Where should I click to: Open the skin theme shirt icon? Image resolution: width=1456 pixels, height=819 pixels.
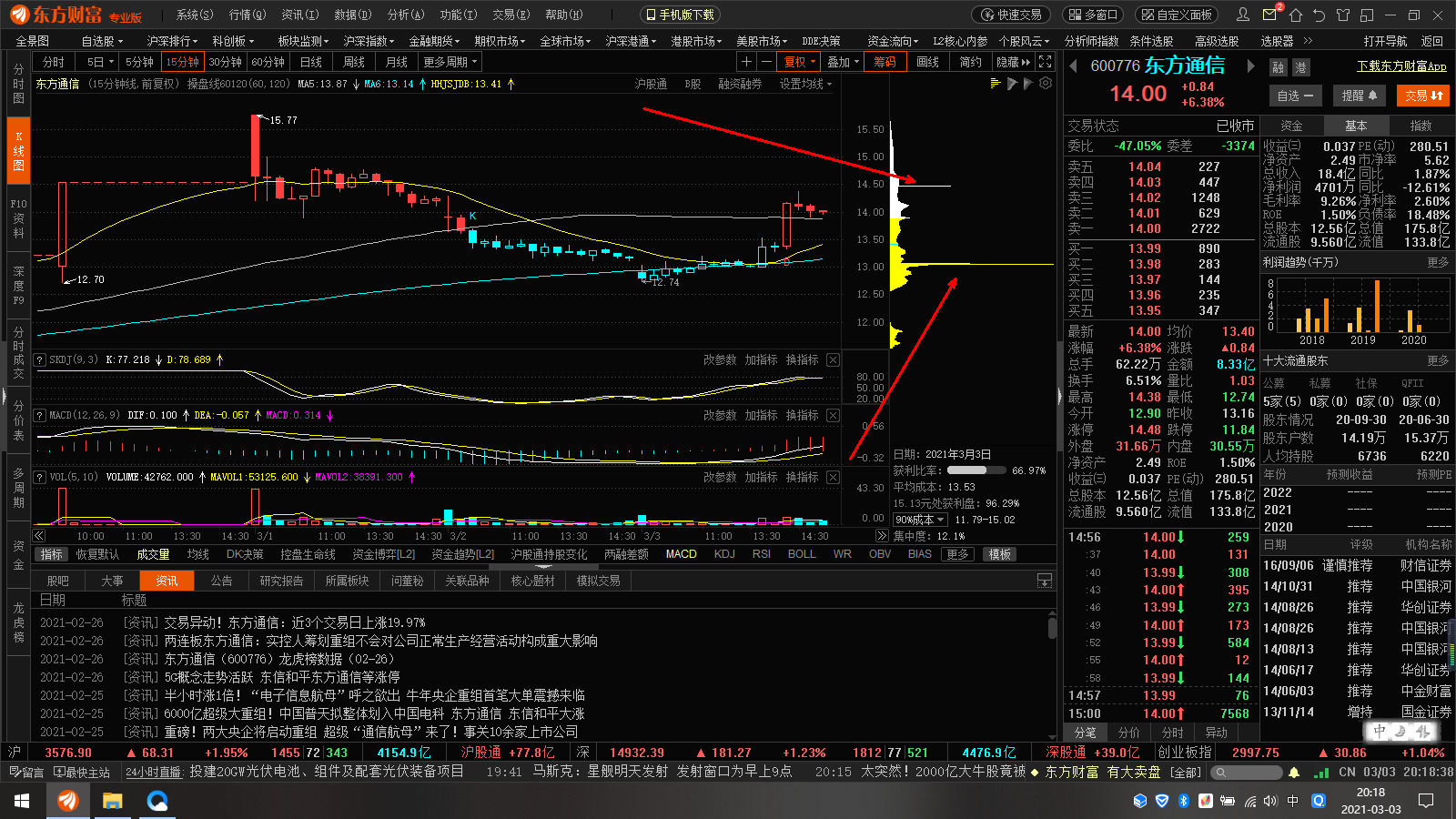coord(1343,15)
